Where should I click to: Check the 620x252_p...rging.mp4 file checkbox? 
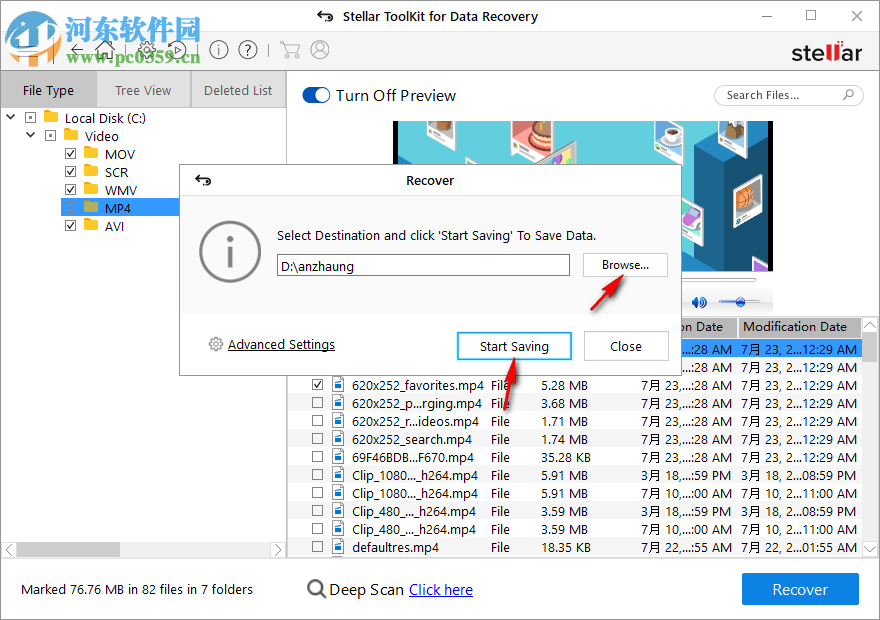(317, 403)
